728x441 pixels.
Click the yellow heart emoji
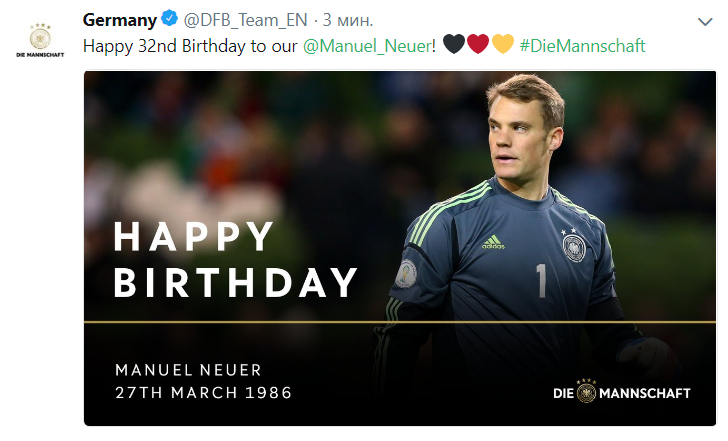coord(502,45)
